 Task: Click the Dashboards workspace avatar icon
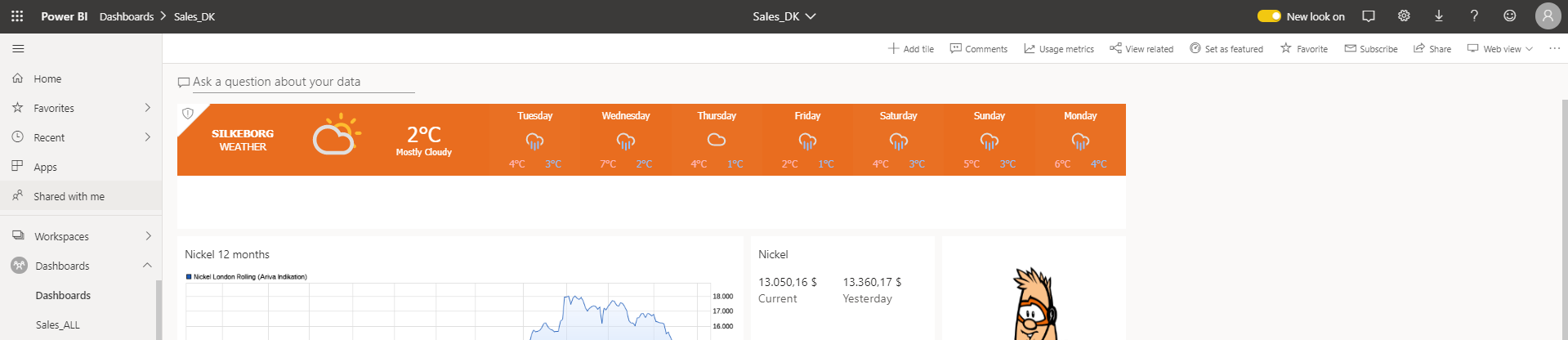click(x=19, y=266)
